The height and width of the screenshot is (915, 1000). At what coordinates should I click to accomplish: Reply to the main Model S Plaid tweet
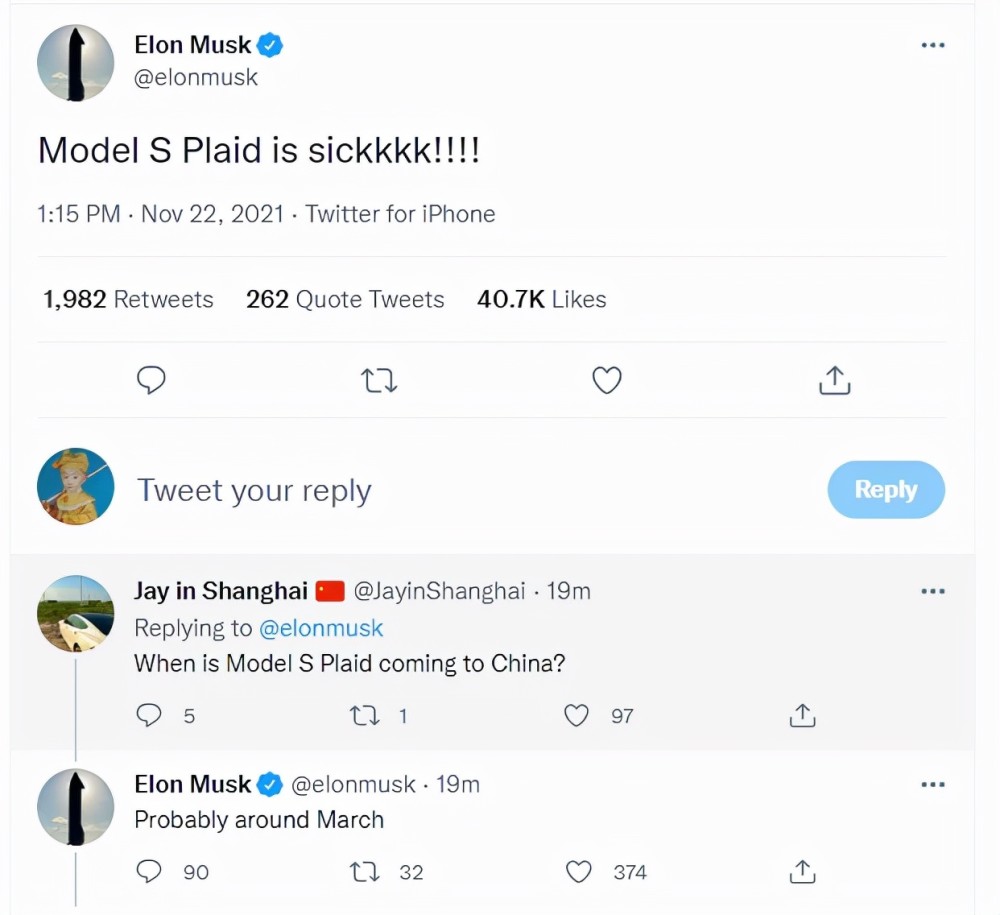click(150, 380)
